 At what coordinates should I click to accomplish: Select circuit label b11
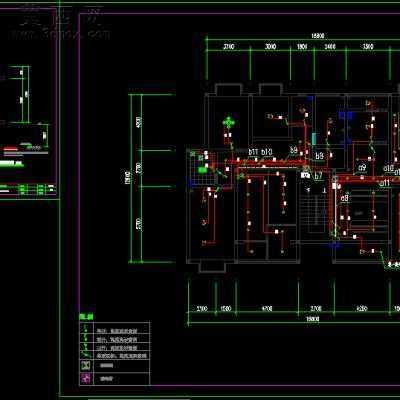[x=253, y=152]
